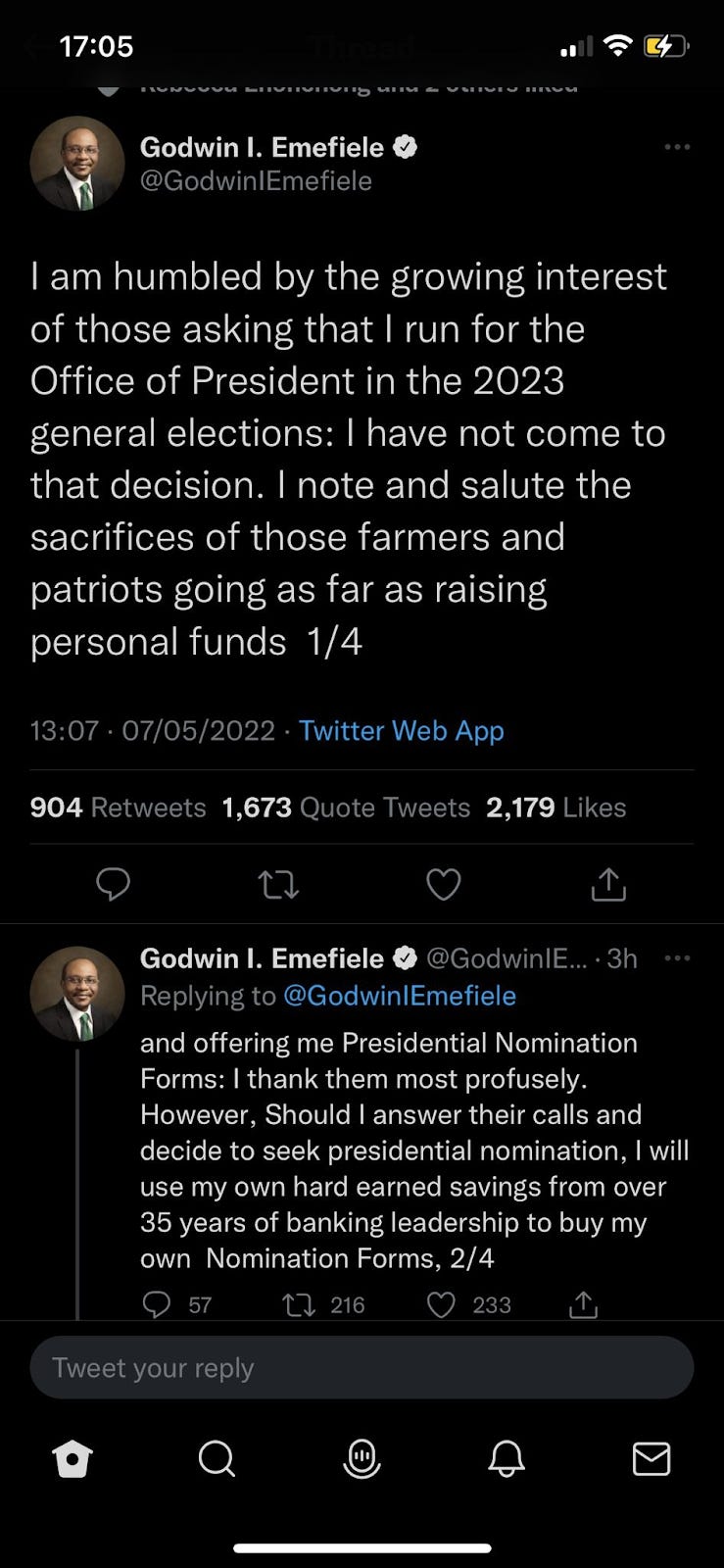Tap share icon on the main tweet
The height and width of the screenshot is (1568, 724).
607,884
